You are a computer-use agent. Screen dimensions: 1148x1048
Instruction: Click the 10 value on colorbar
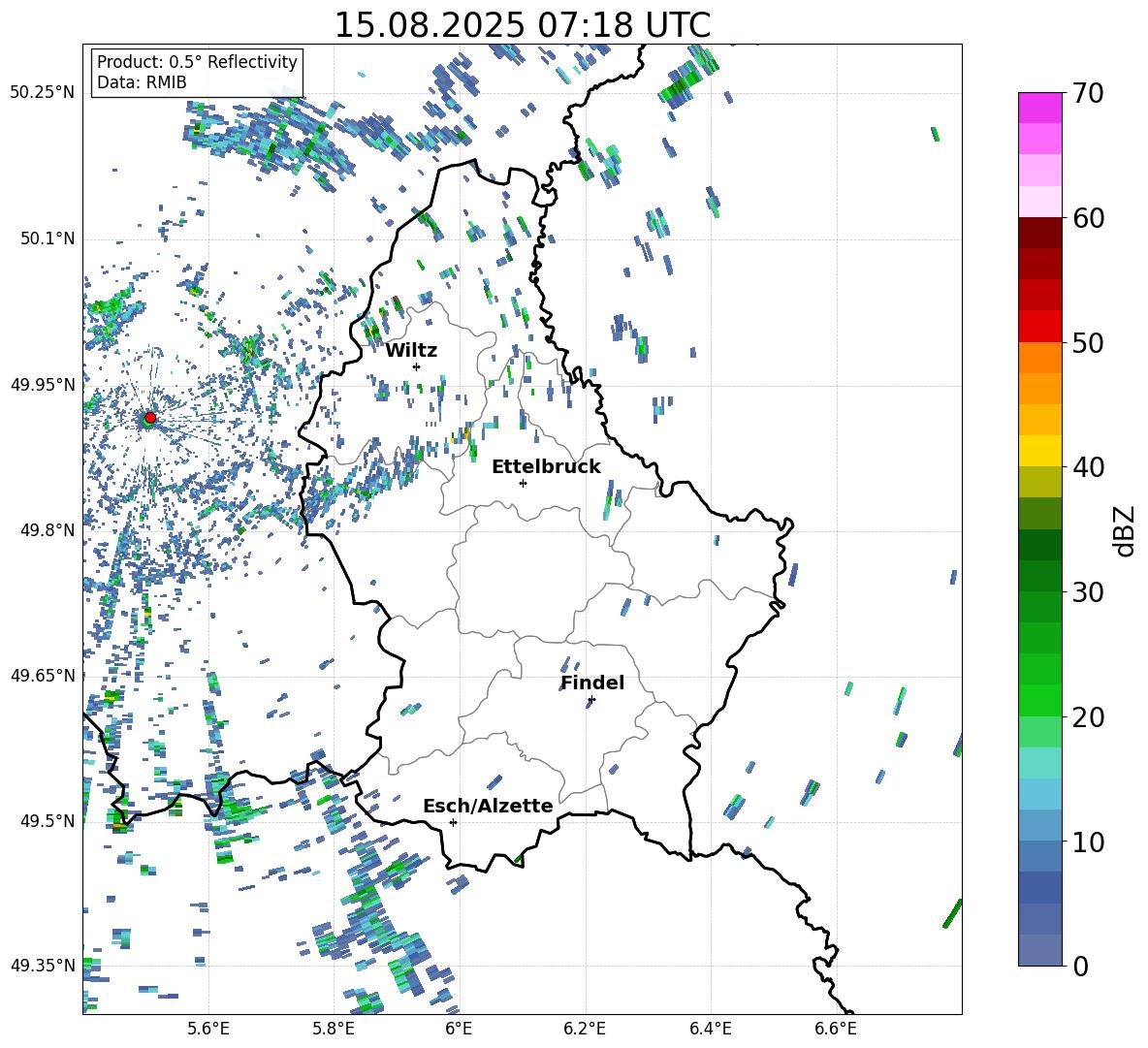[x=1089, y=842]
